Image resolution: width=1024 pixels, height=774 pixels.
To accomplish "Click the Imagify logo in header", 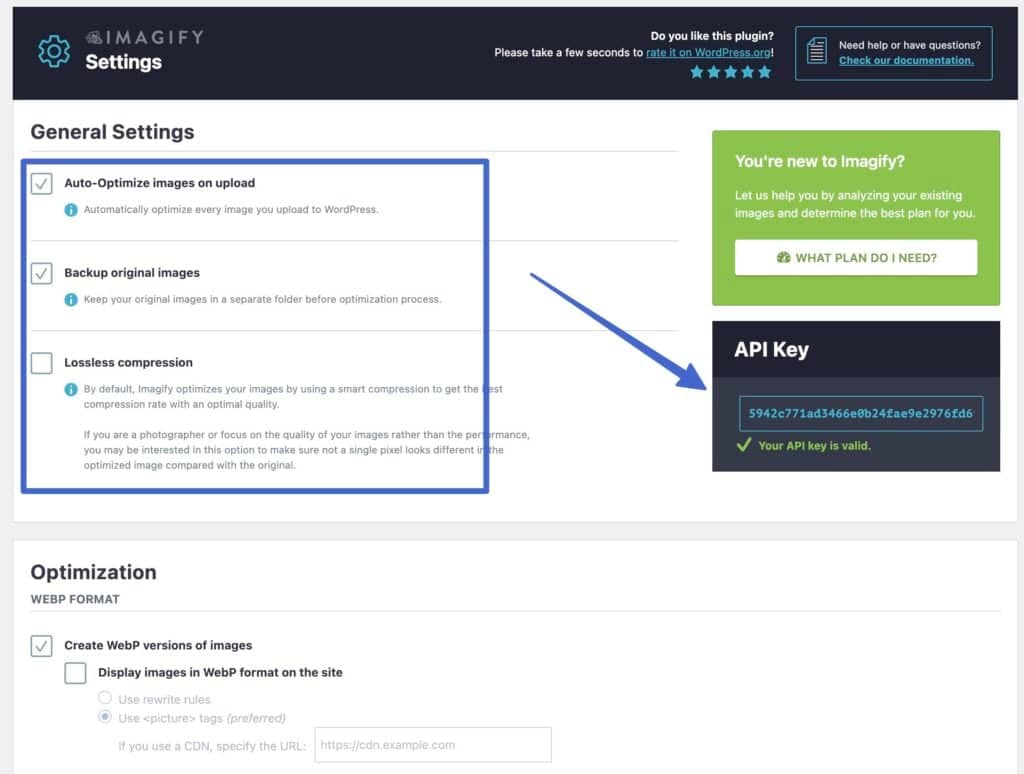I will point(145,37).
